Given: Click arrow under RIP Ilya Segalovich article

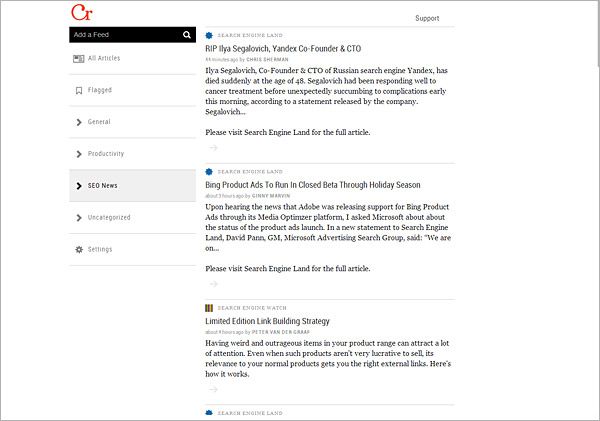Looking at the screenshot, I should pyautogui.click(x=212, y=148).
